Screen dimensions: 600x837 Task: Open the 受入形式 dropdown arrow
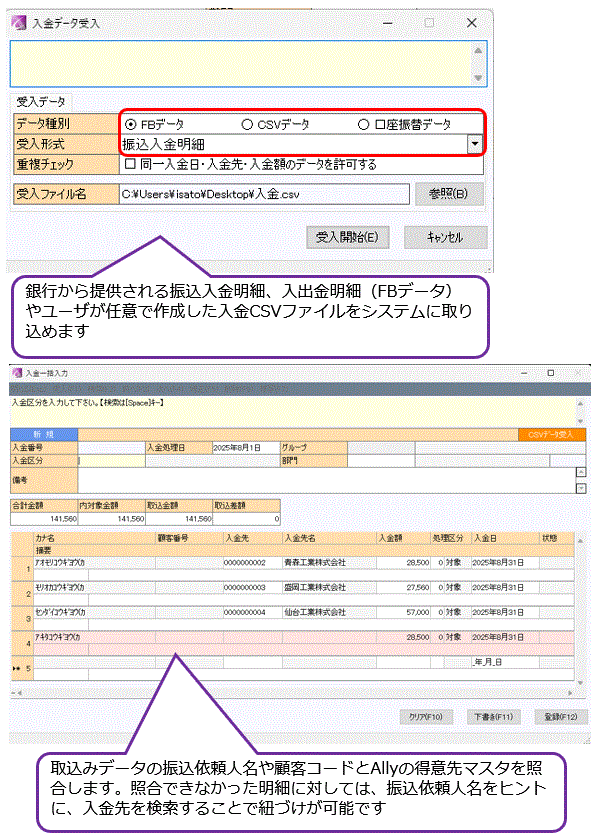(475, 144)
